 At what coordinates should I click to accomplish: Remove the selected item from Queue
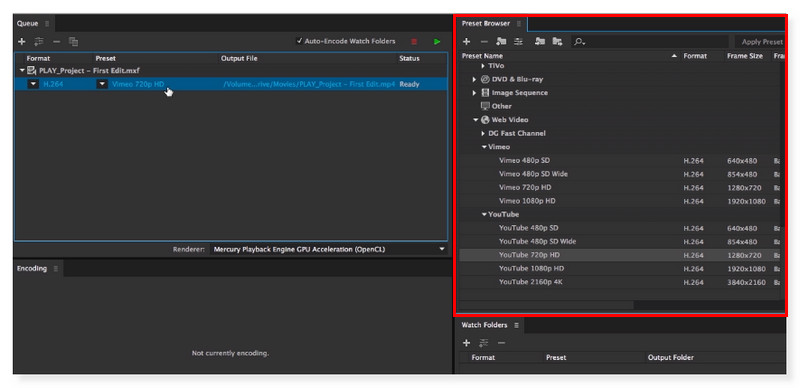(x=57, y=41)
